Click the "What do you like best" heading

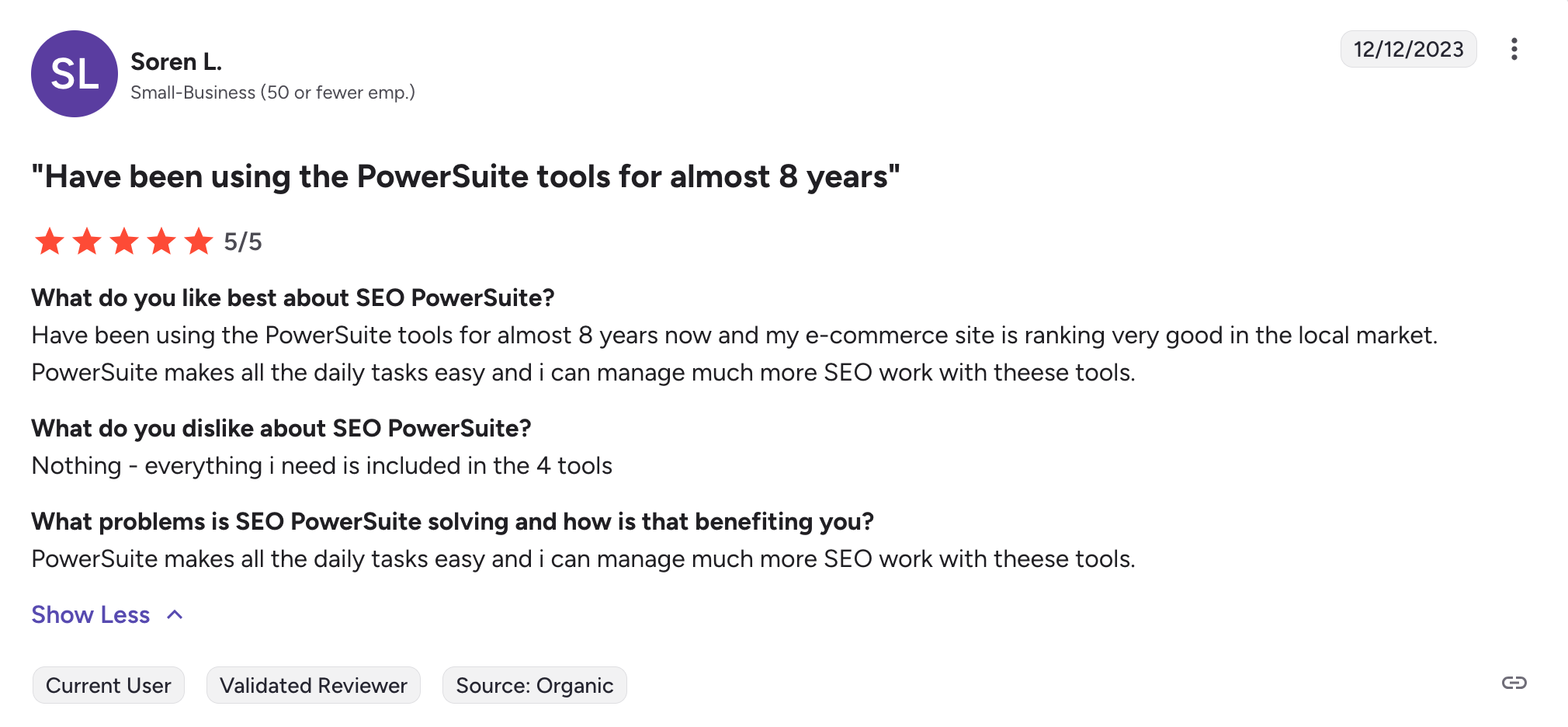293,298
